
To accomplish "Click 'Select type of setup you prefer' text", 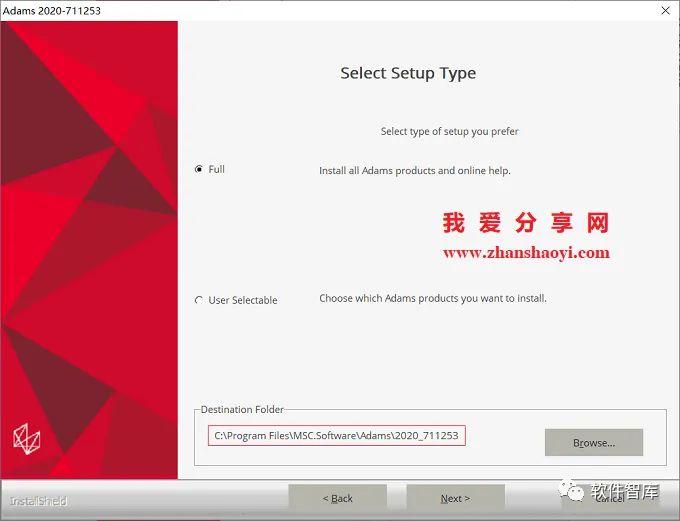I will coord(449,131).
